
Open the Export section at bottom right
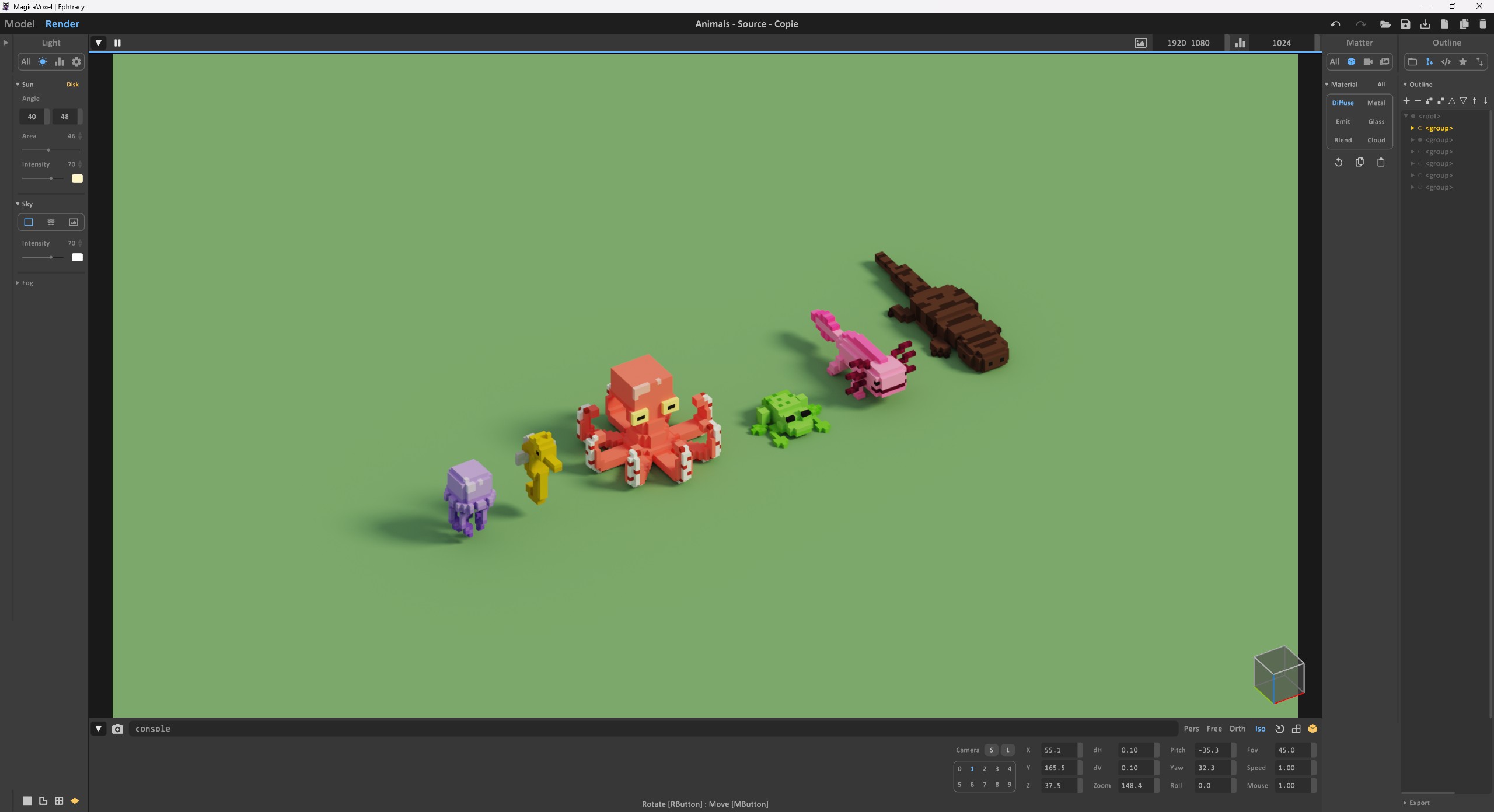pos(1419,803)
